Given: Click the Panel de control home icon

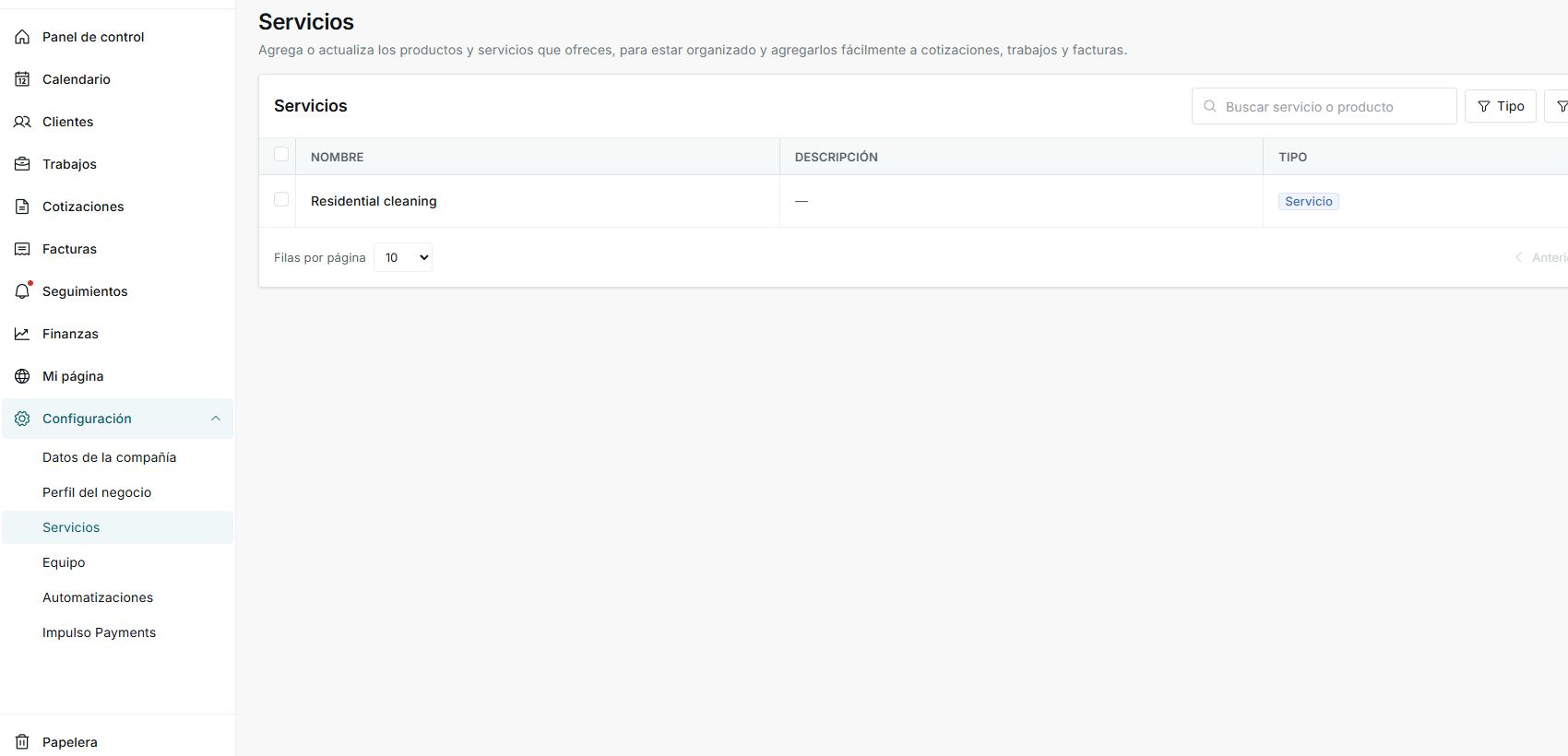Looking at the screenshot, I should pyautogui.click(x=22, y=37).
